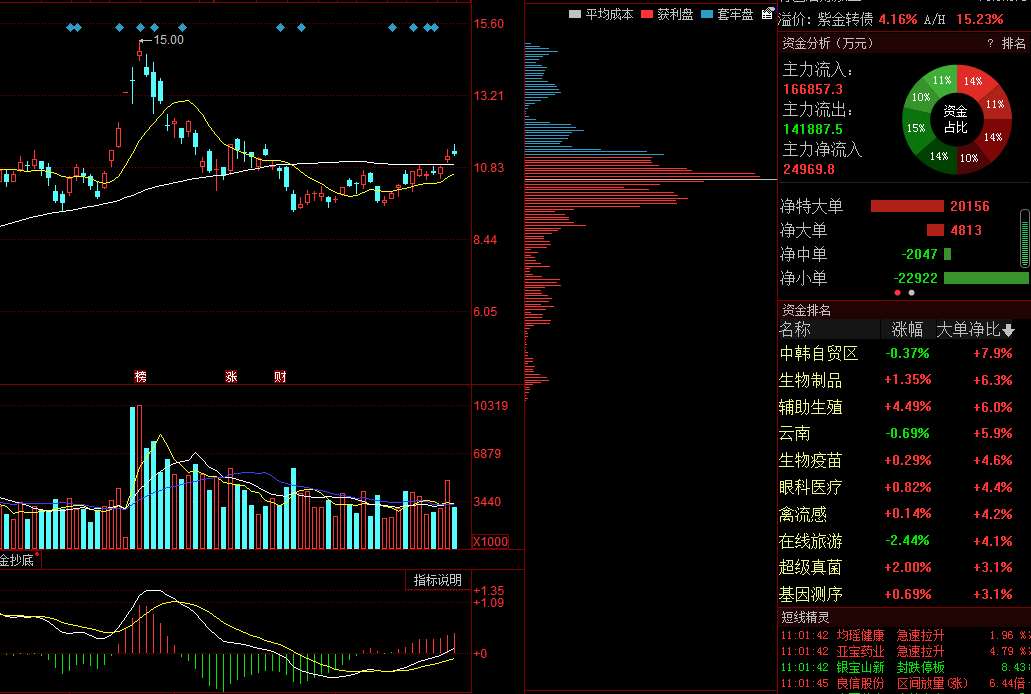Screen dimensions: 1031x694
Task: Open the 辅助生殖 sector link
Action: click(x=810, y=407)
